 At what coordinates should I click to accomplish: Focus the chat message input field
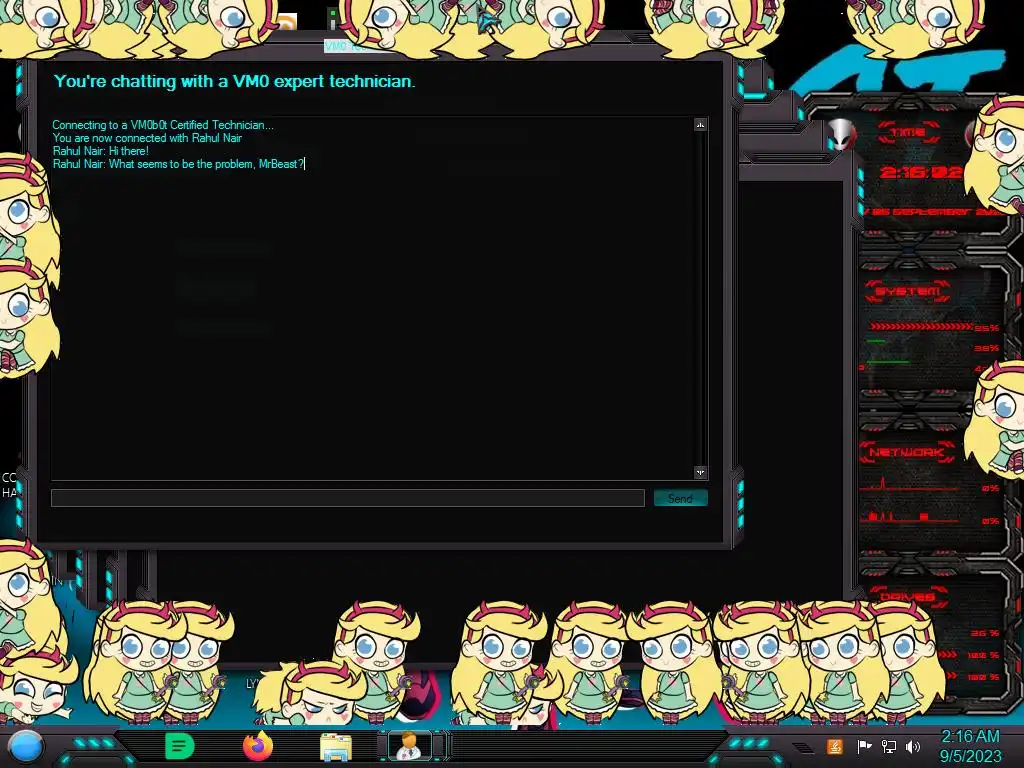click(347, 498)
